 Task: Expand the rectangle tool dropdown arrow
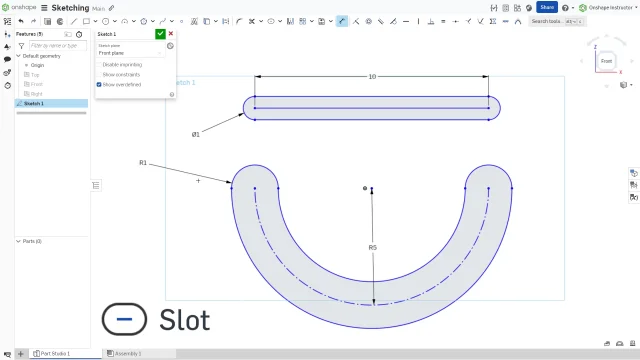pyautogui.click(x=96, y=21)
